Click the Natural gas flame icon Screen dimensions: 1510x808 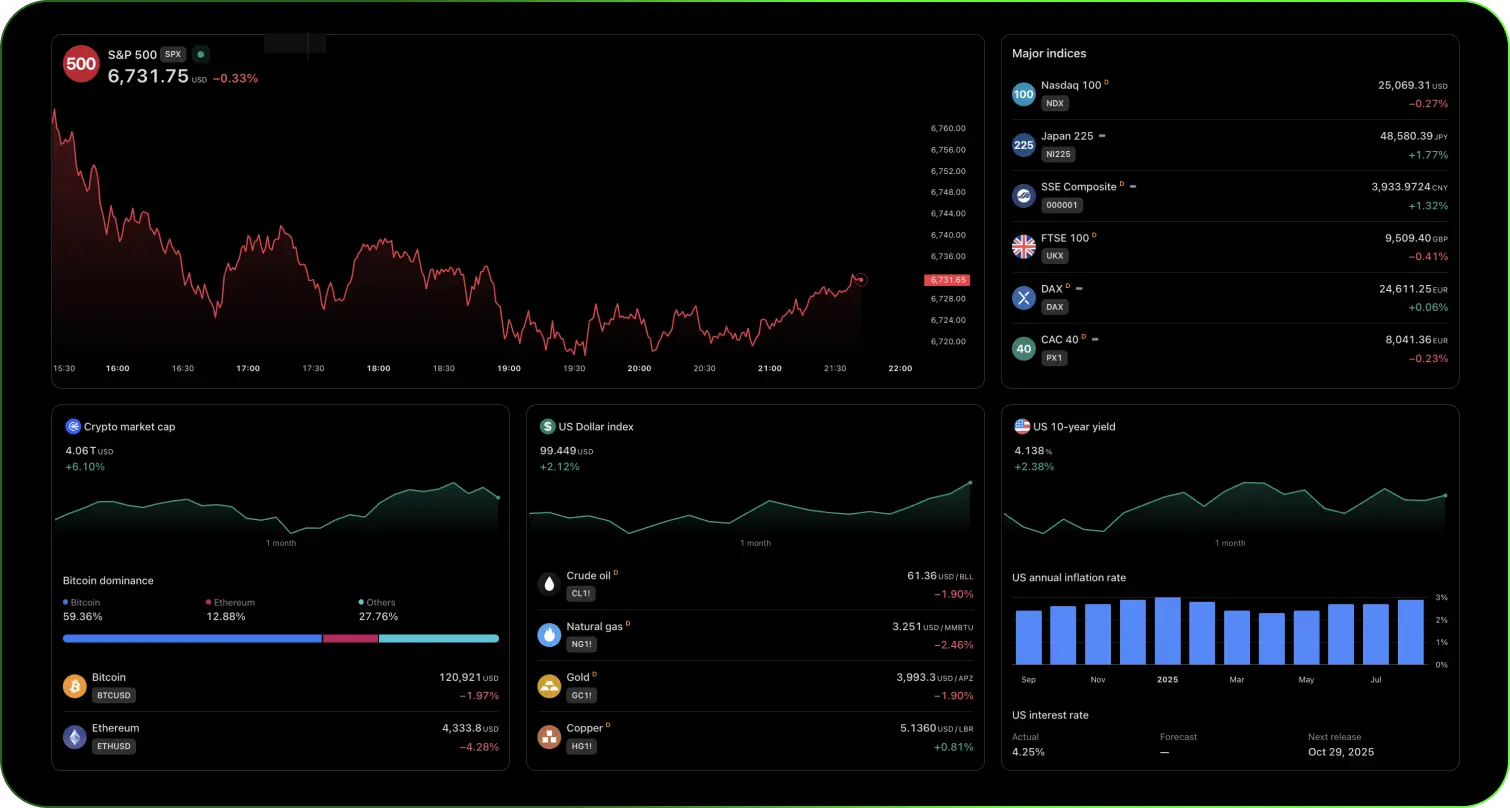click(x=549, y=635)
